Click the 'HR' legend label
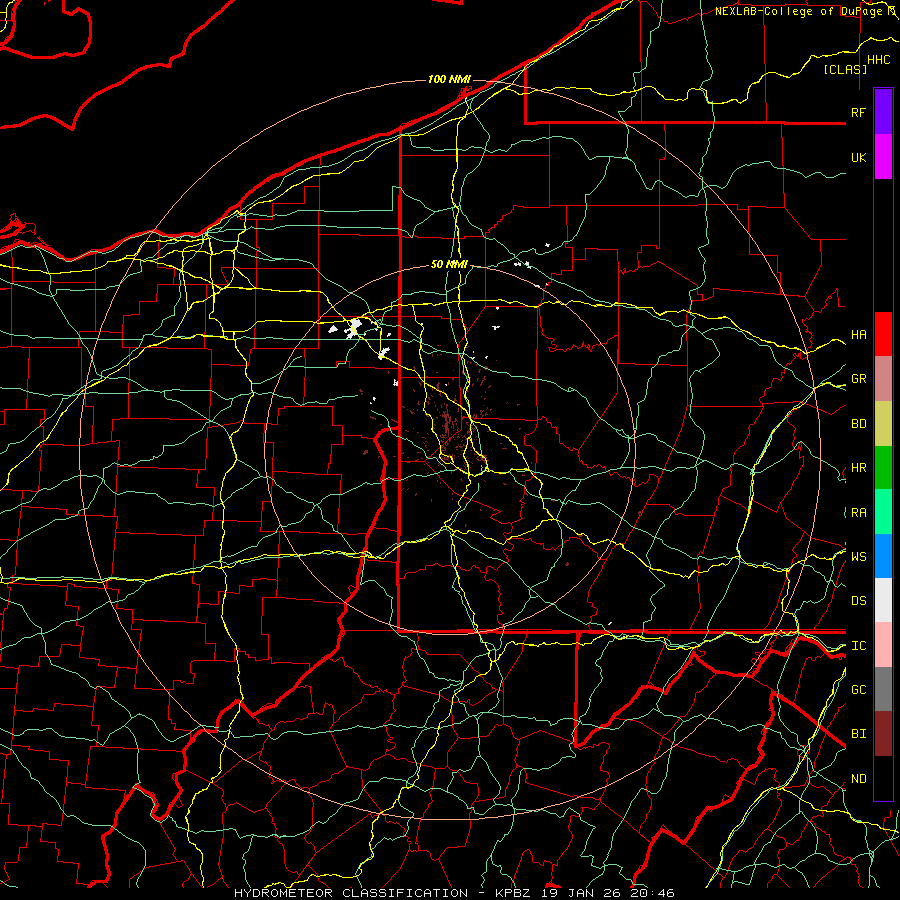900x900 pixels. point(859,468)
